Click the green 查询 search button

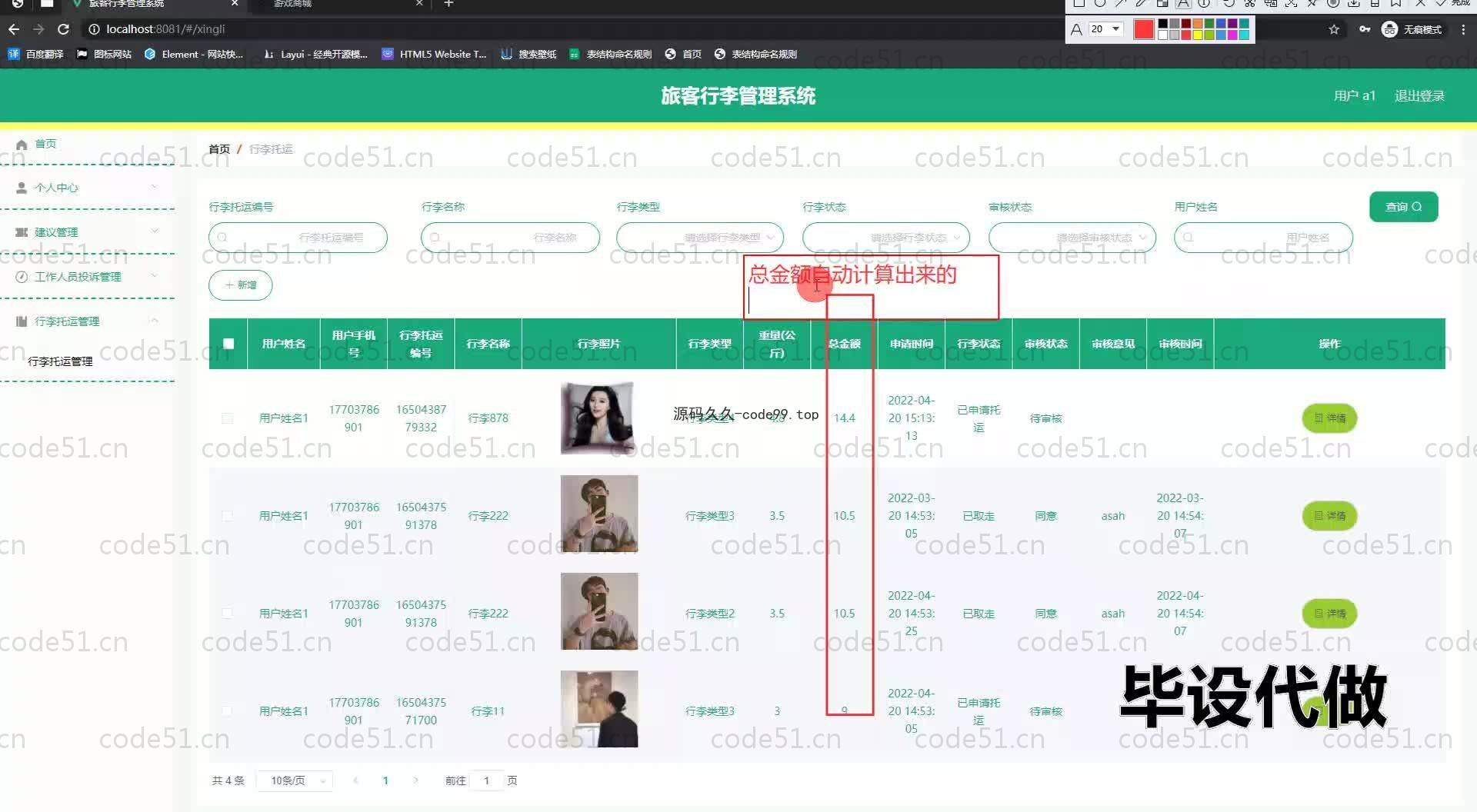click(1403, 207)
